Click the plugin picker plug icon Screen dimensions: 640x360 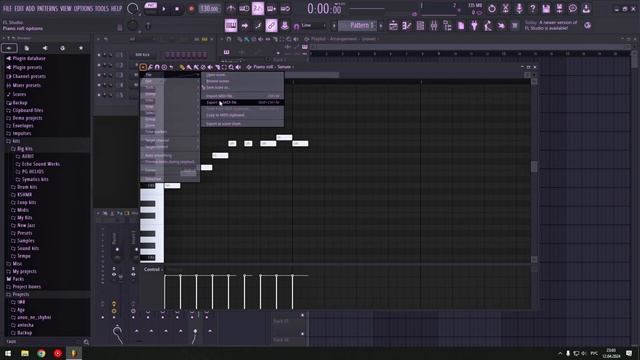(474, 26)
